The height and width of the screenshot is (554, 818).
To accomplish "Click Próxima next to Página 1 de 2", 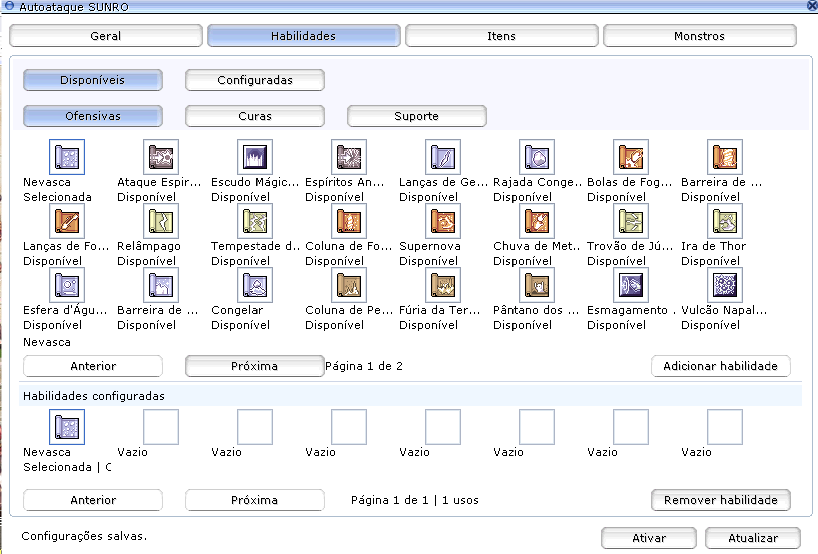I will (255, 366).
